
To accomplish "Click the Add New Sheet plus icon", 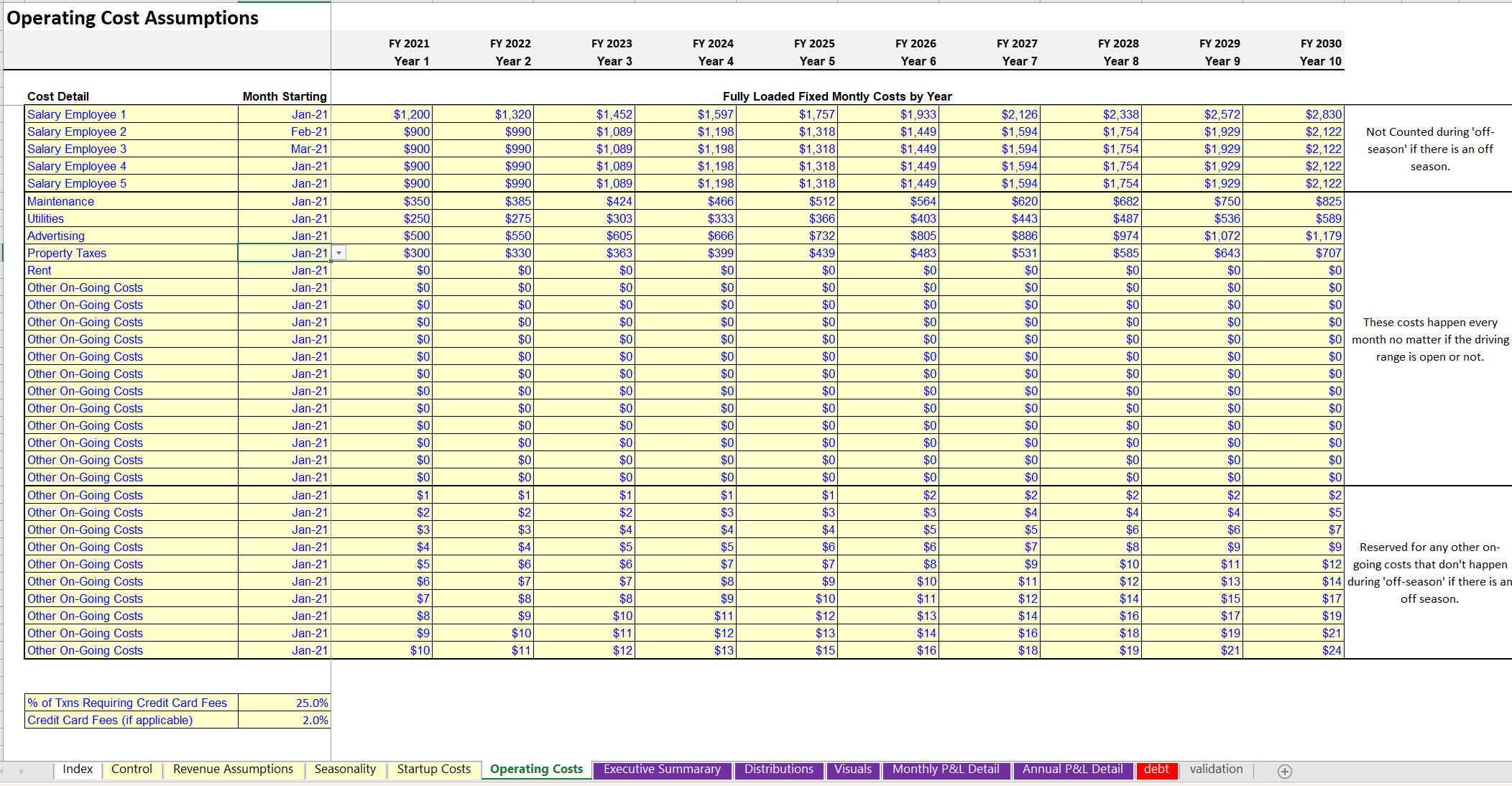I will click(x=1284, y=770).
